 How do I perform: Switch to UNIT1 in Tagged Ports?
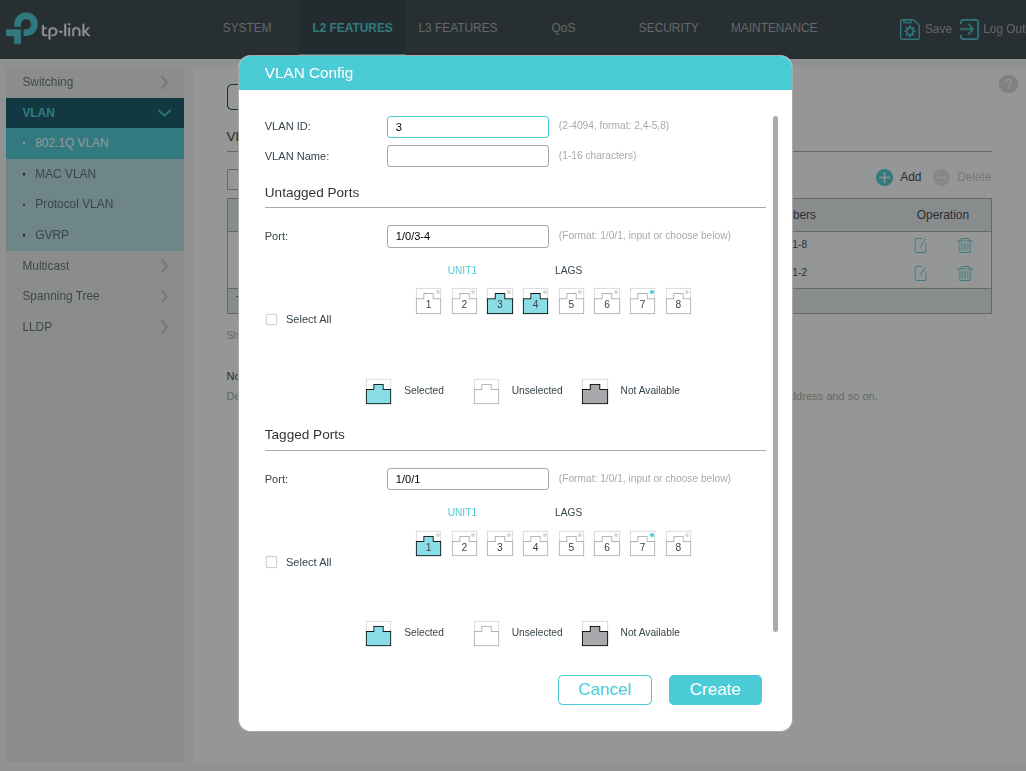pyautogui.click(x=462, y=512)
